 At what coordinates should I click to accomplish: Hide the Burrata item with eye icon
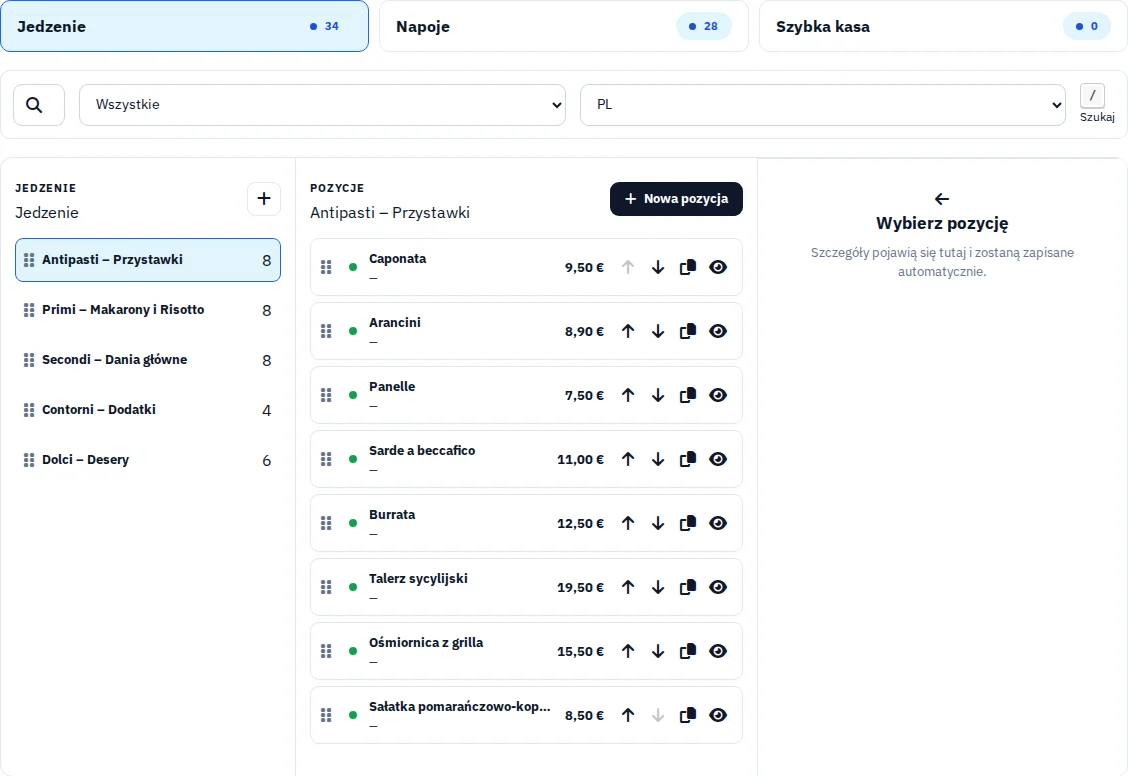pos(718,524)
